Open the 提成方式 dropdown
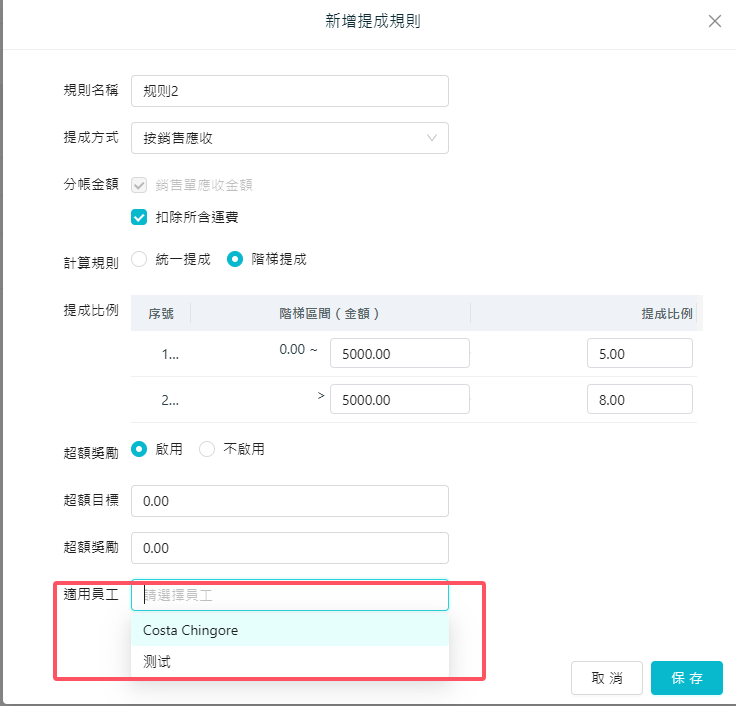 point(280,138)
